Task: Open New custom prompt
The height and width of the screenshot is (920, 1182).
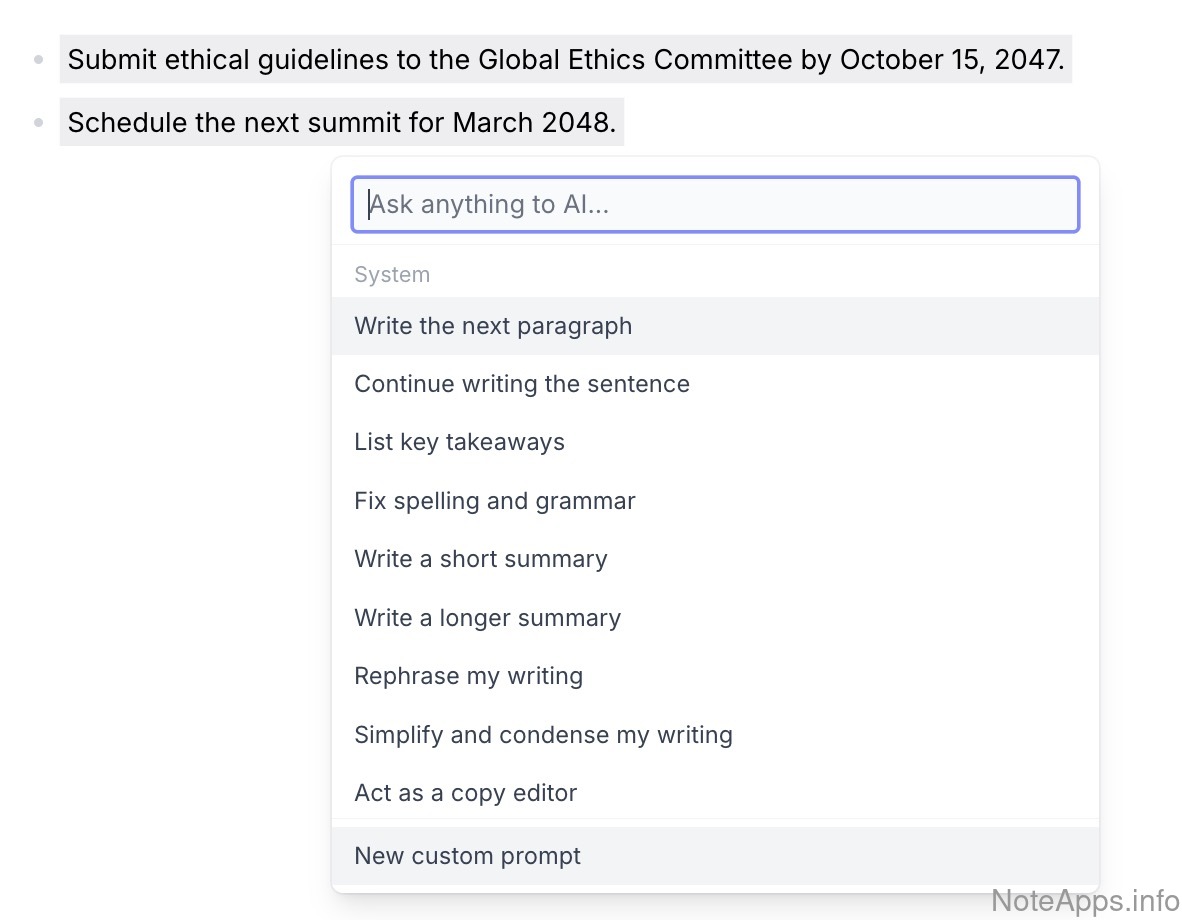Action: 467,856
